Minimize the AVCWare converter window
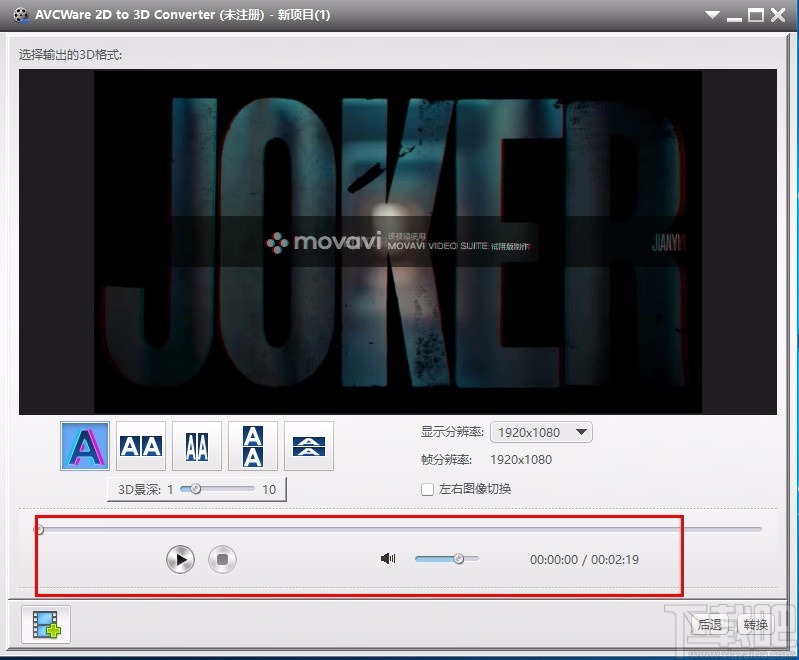Viewport: 799px width, 660px height. point(734,18)
